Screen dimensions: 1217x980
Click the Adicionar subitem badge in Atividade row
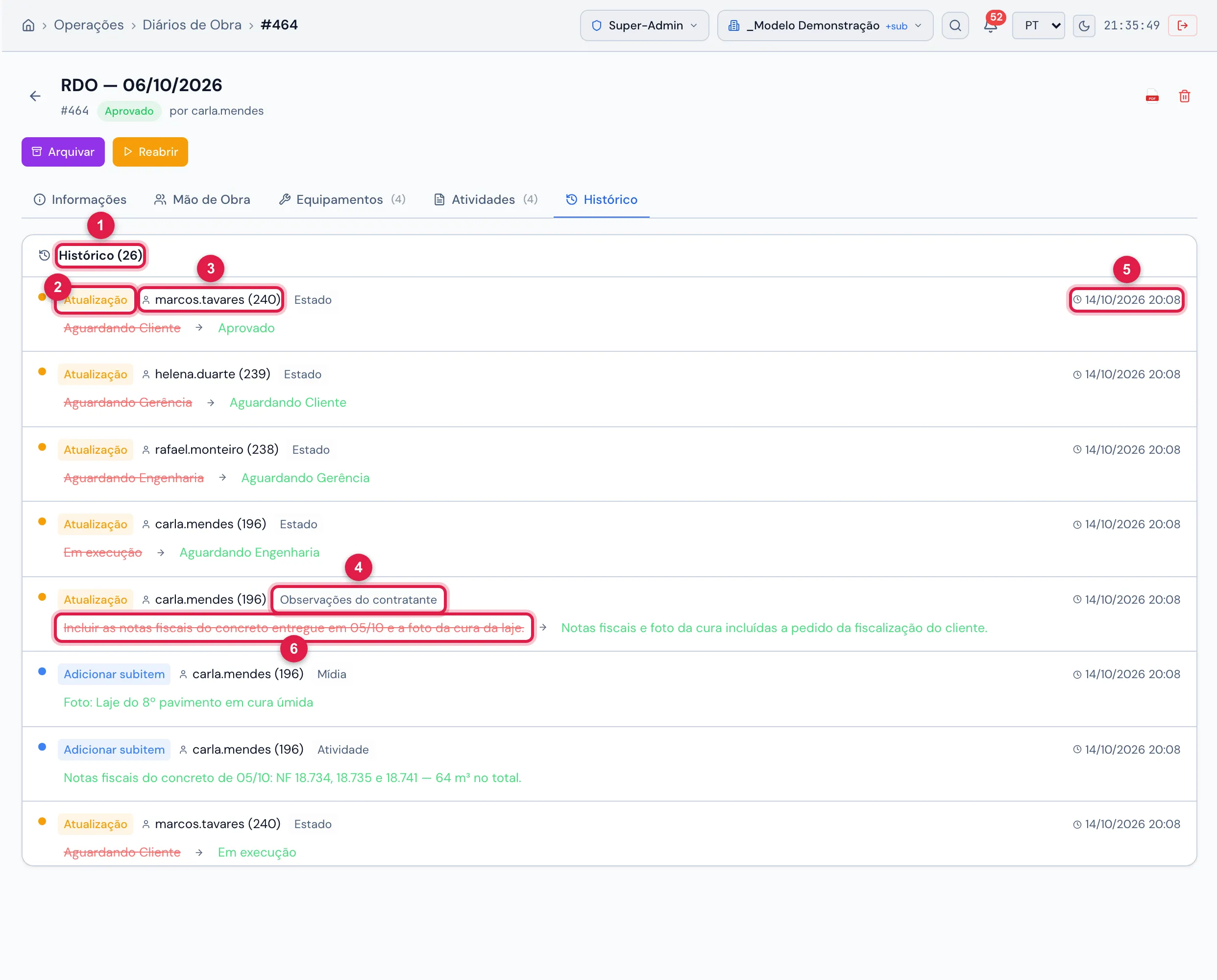(x=114, y=750)
